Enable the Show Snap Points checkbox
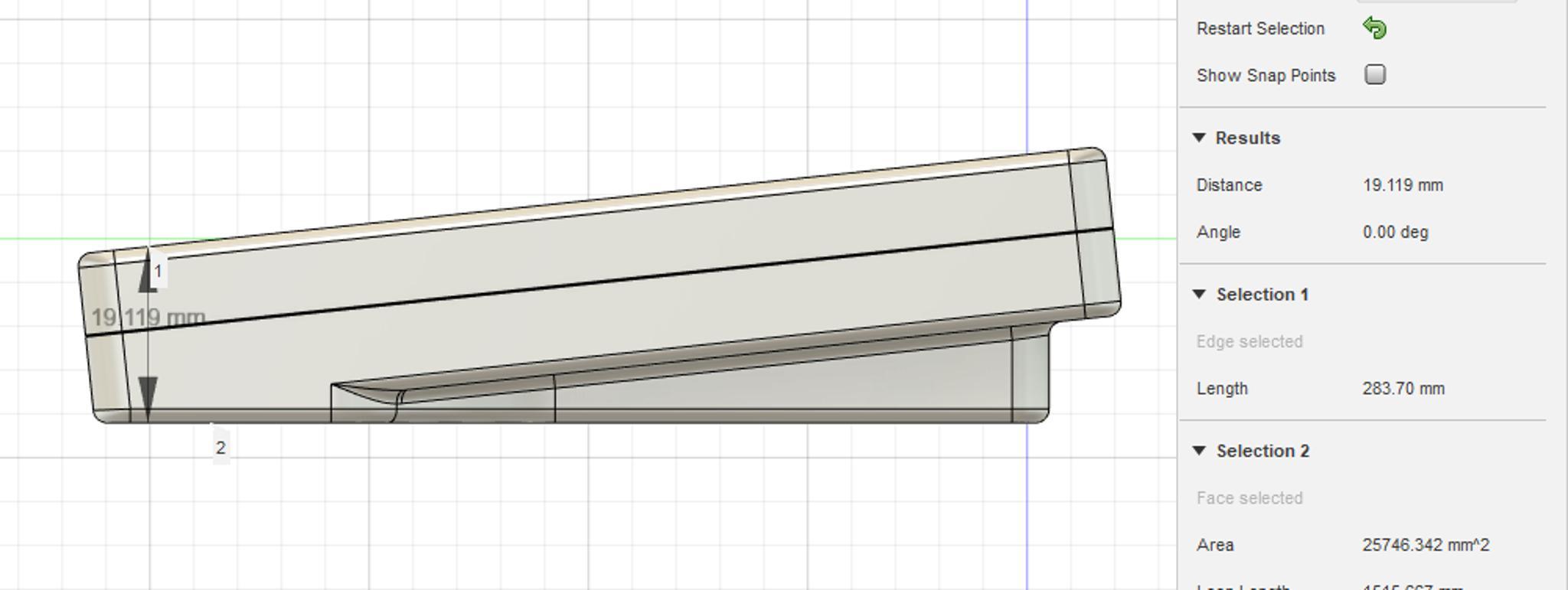 coord(1375,75)
